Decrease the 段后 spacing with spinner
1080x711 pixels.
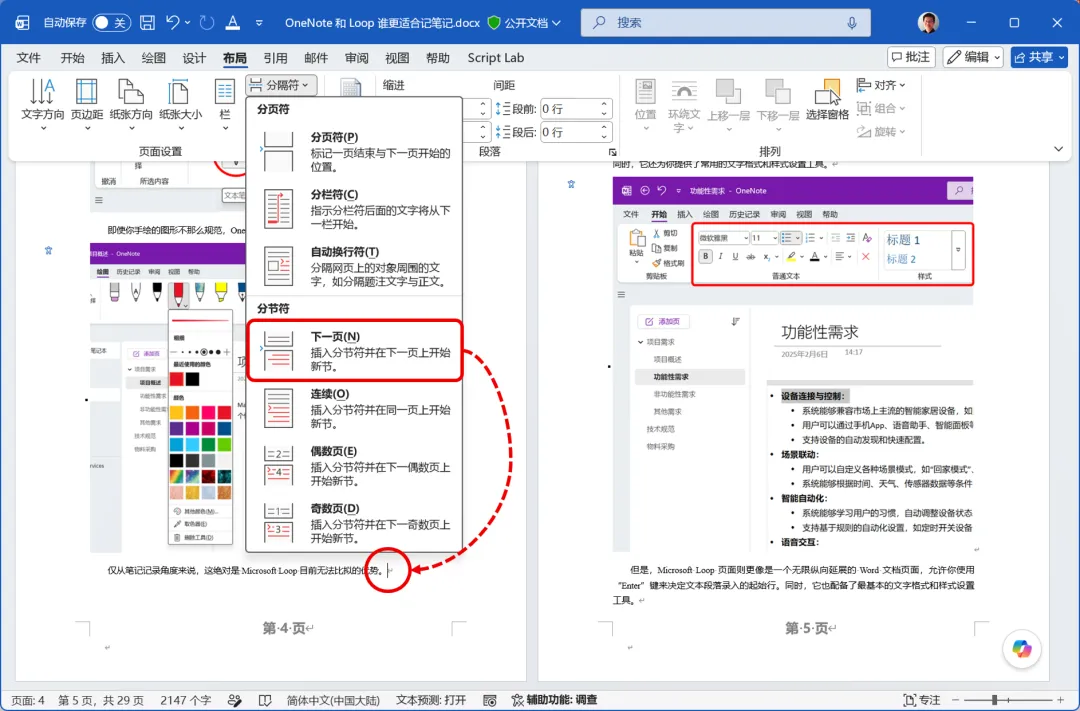604,136
